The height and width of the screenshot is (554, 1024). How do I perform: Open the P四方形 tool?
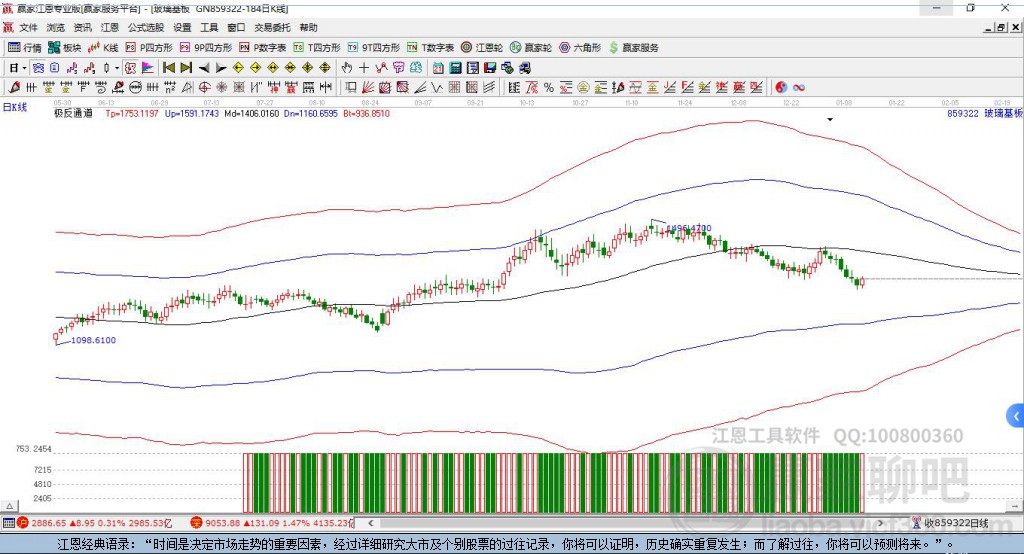(x=149, y=48)
